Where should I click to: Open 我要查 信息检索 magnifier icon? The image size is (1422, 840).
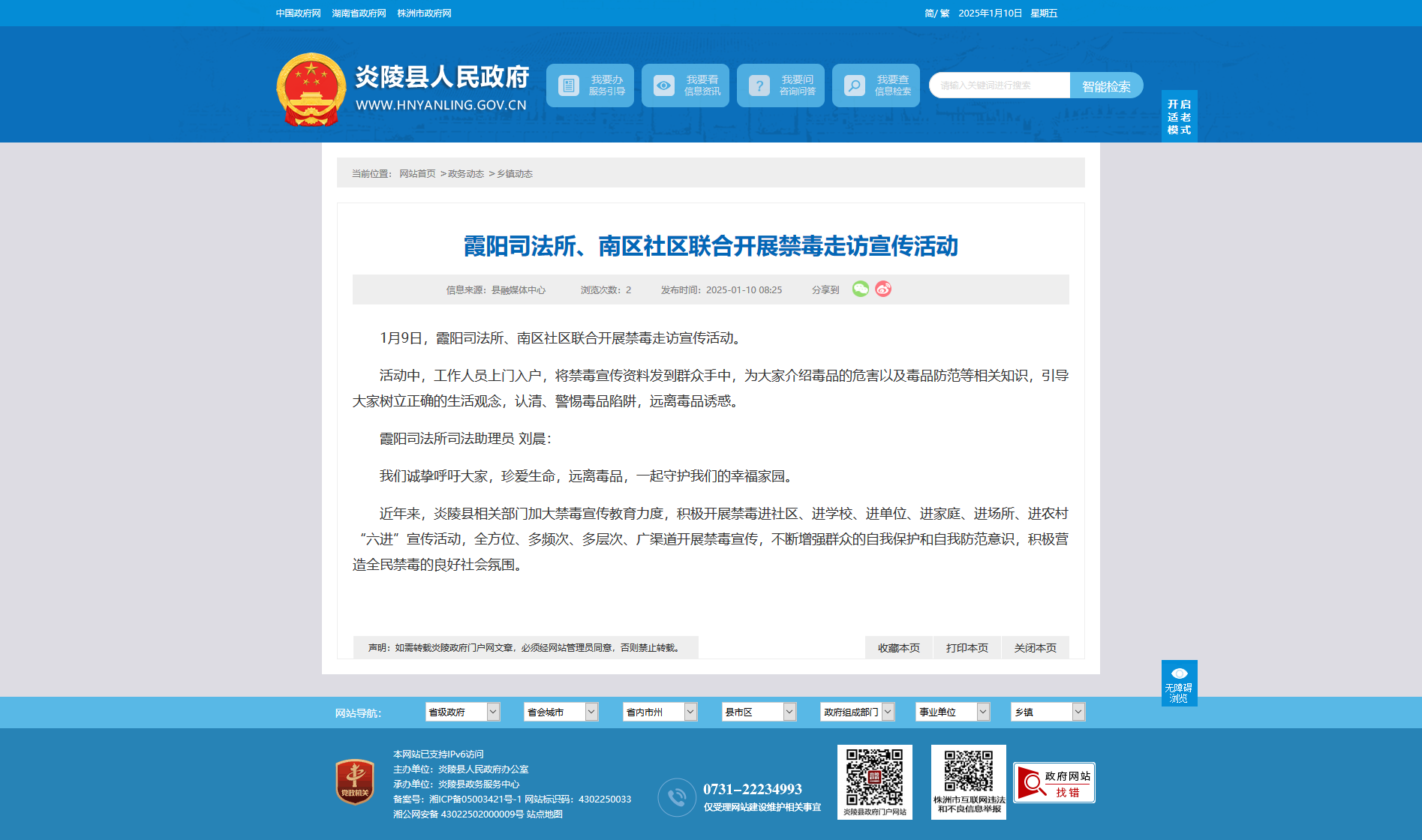pyautogui.click(x=855, y=85)
